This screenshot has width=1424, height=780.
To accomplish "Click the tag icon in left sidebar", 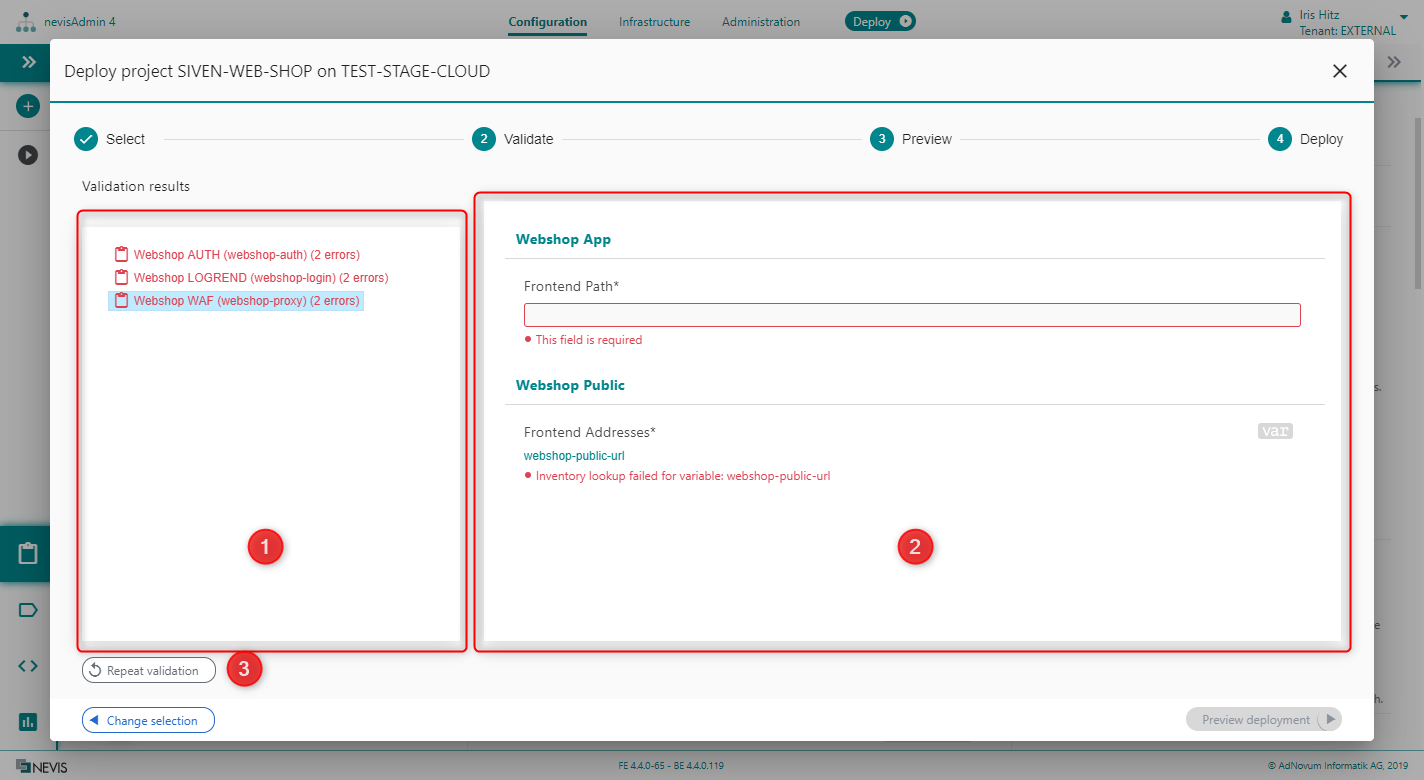I will tap(27, 610).
